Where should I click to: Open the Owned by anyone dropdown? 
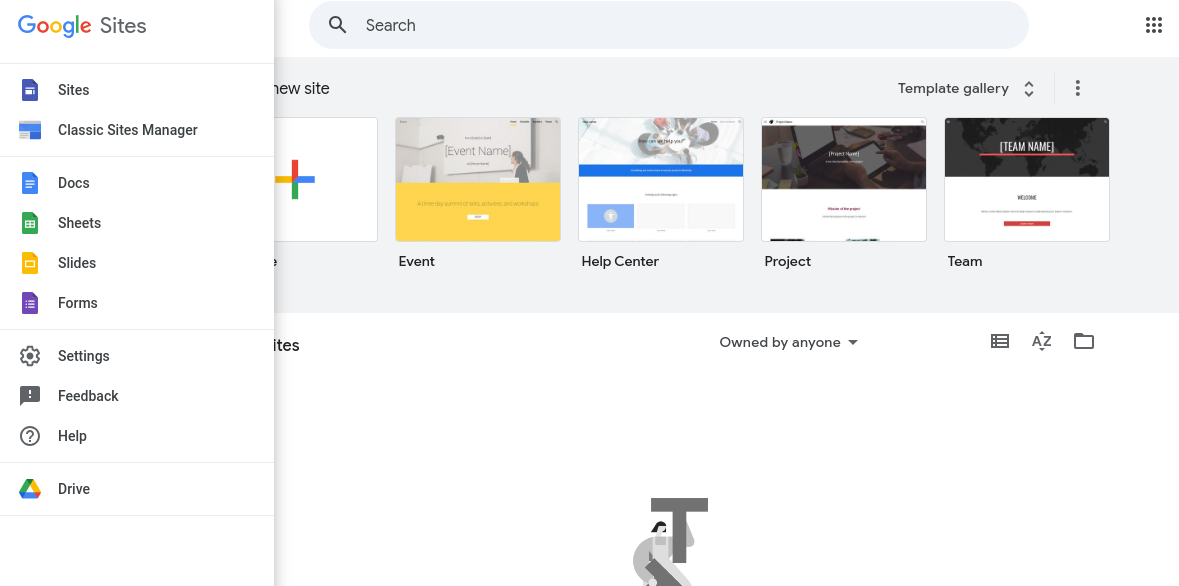[789, 342]
